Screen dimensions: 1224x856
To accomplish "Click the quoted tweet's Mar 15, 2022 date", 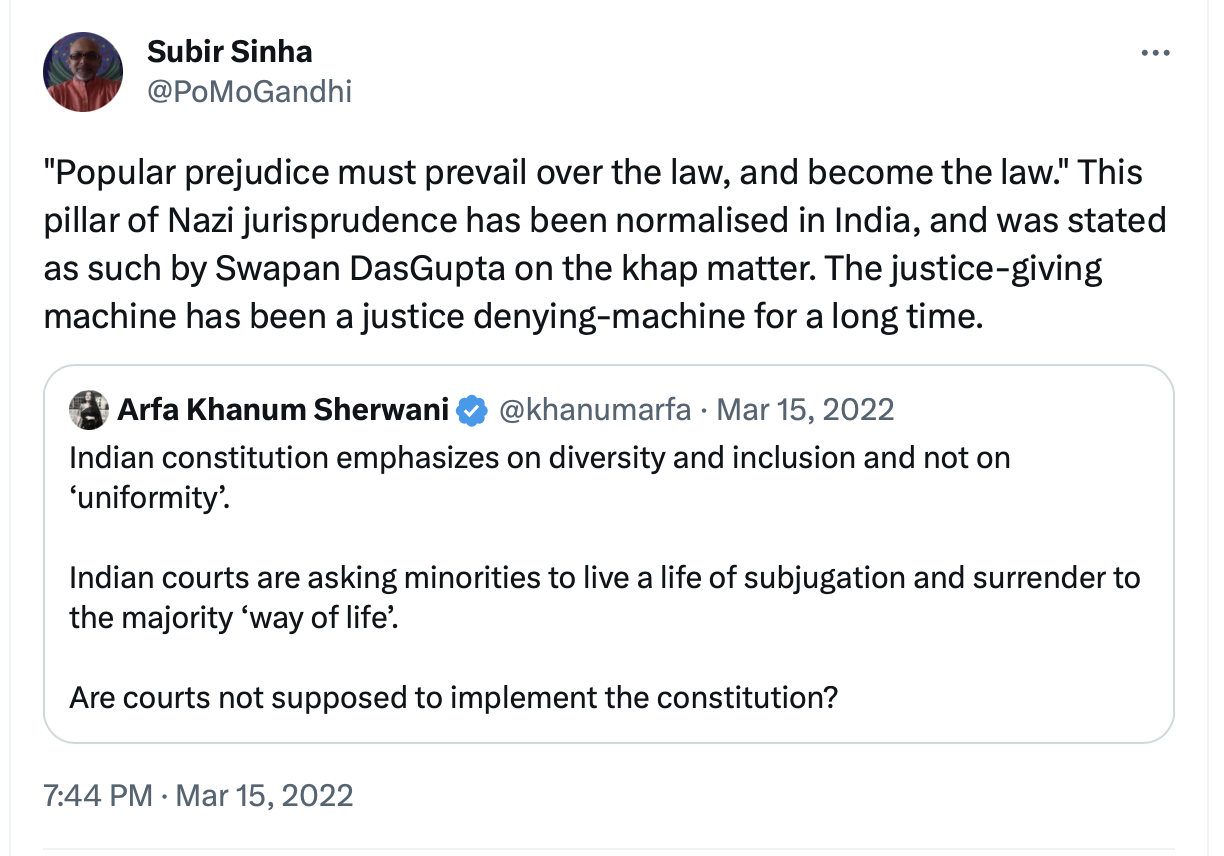I will pos(806,409).
